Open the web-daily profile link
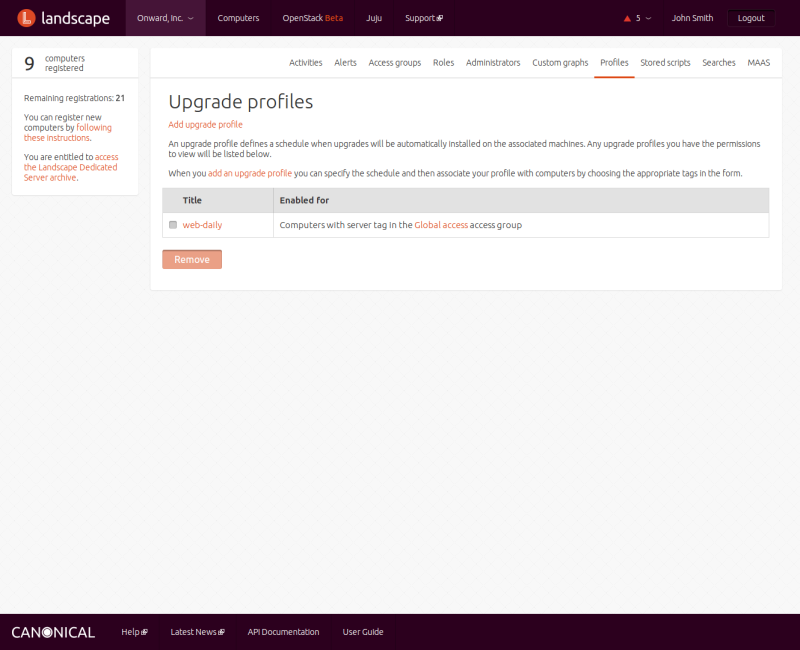This screenshot has height=650, width=800. (202, 225)
